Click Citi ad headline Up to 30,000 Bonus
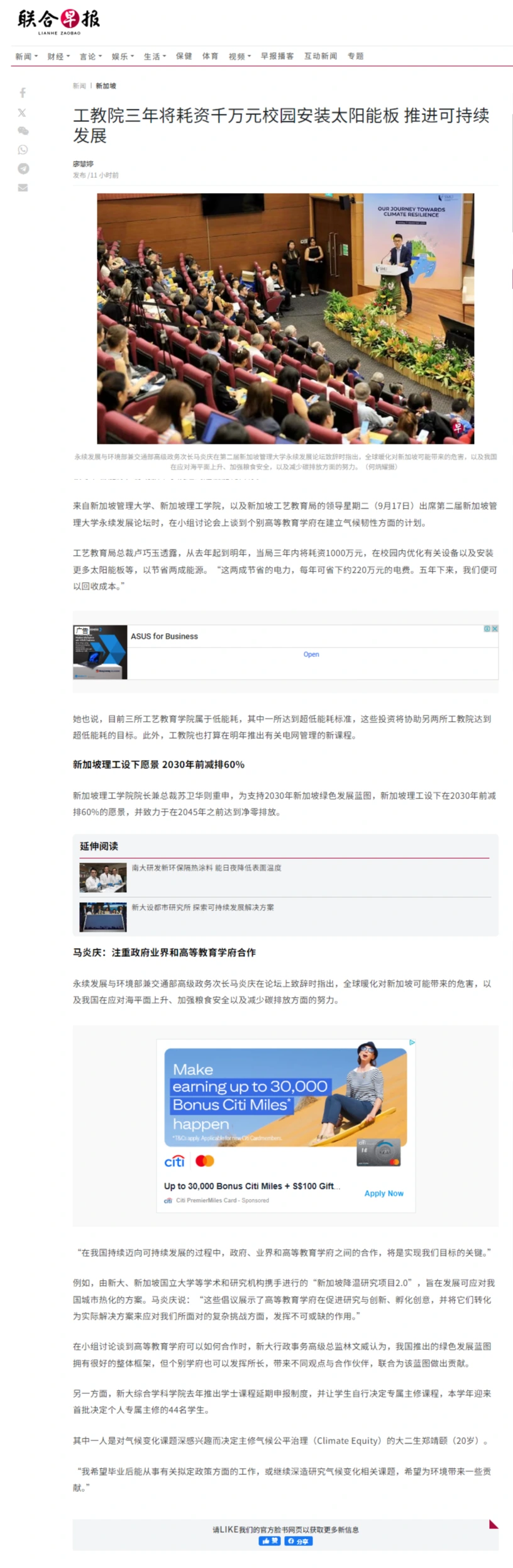Screen dimensions: 513x1568 251,1186
